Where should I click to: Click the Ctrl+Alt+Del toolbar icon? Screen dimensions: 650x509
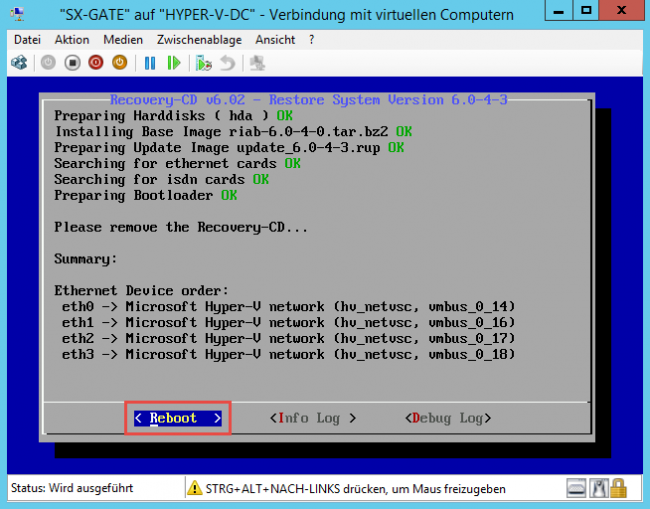[18, 62]
